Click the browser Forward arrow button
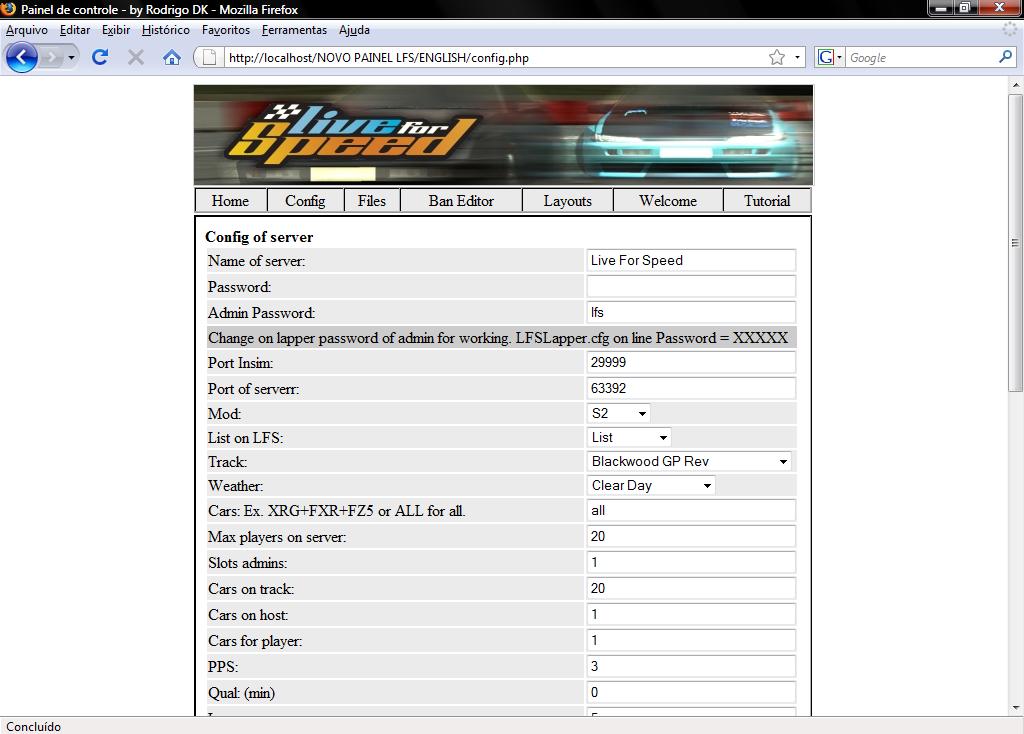Screen dimensions: 1024x734 [51, 57]
